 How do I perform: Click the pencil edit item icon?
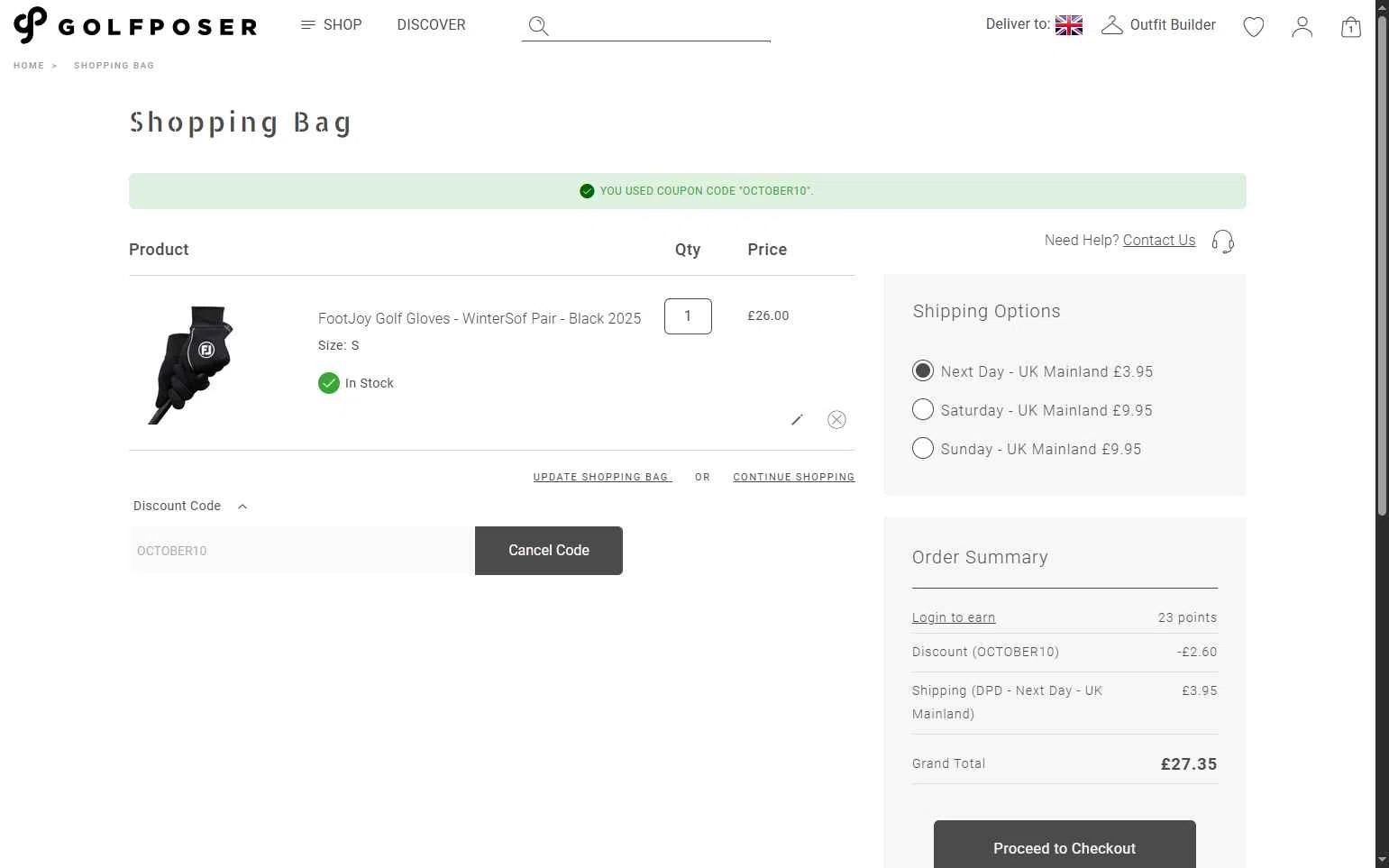[797, 420]
